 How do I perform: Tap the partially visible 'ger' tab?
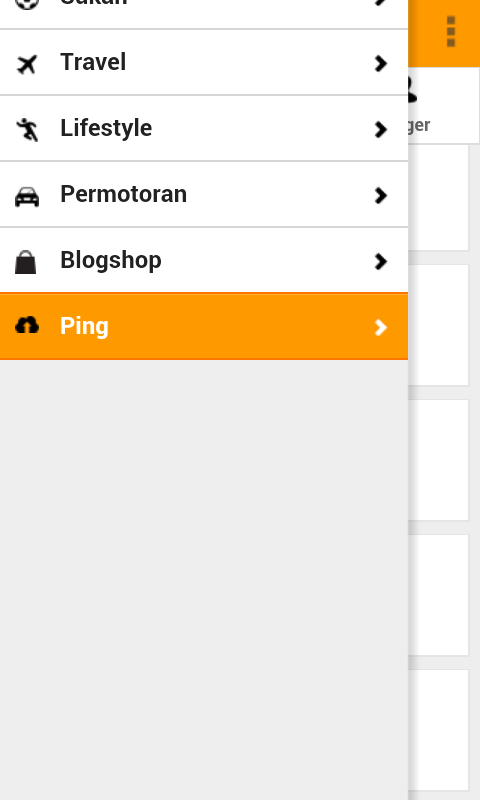(x=443, y=106)
